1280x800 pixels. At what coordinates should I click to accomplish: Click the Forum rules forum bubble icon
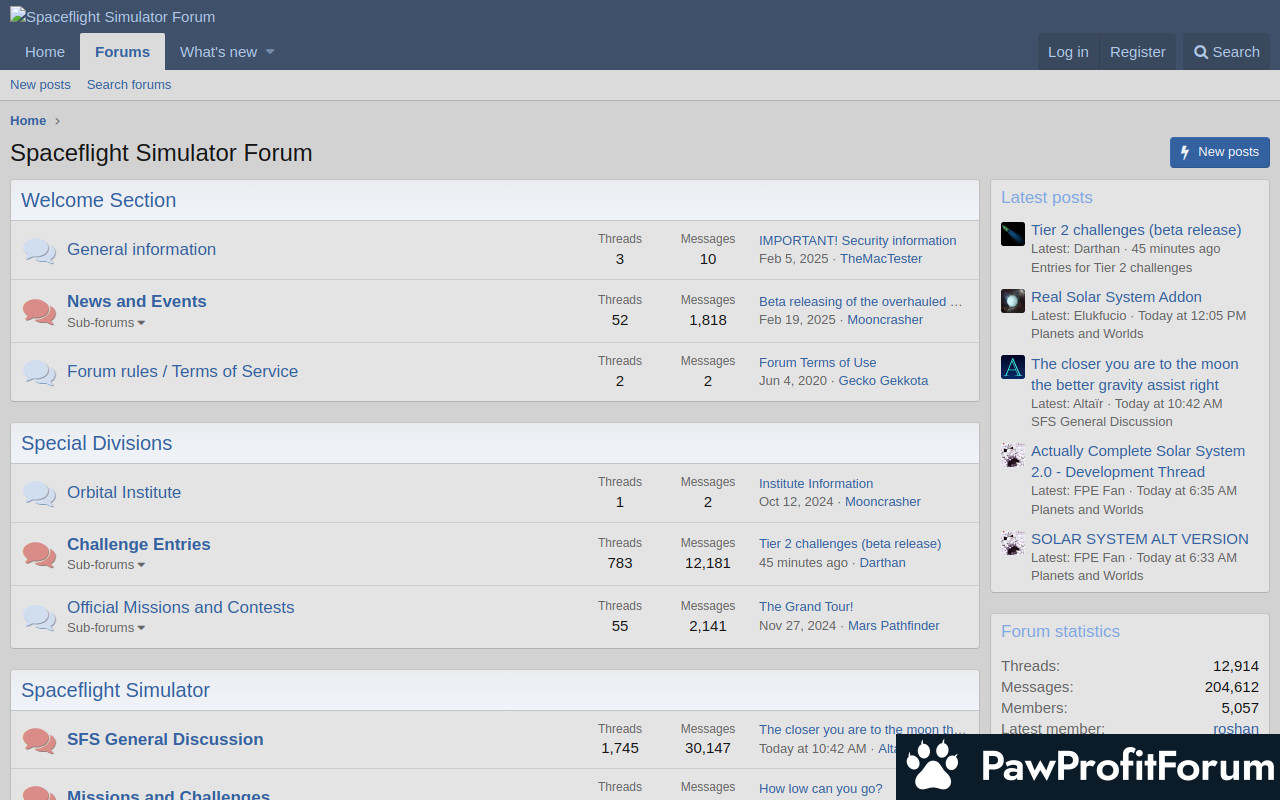point(39,372)
